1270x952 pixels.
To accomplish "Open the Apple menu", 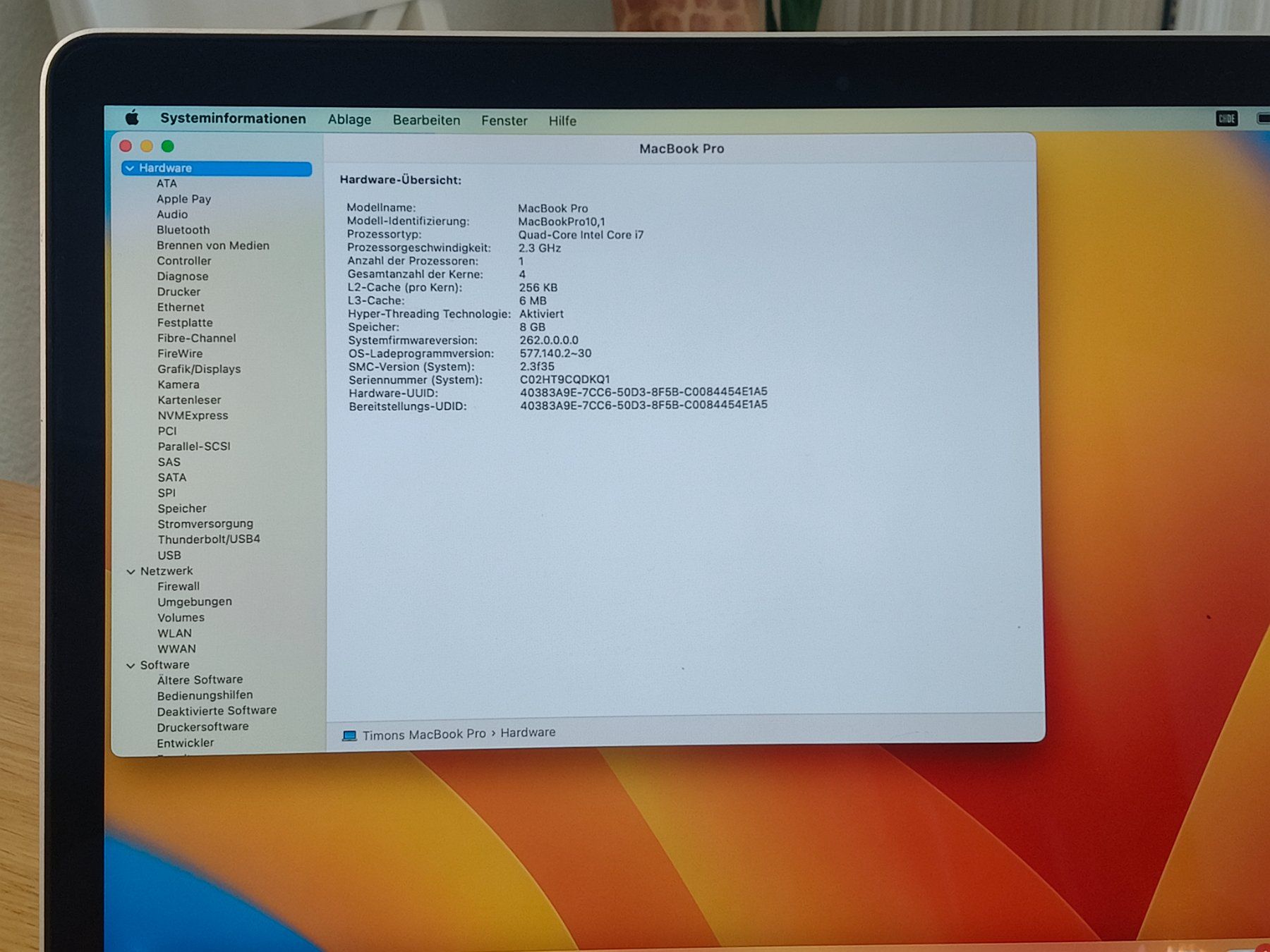I will (132, 118).
